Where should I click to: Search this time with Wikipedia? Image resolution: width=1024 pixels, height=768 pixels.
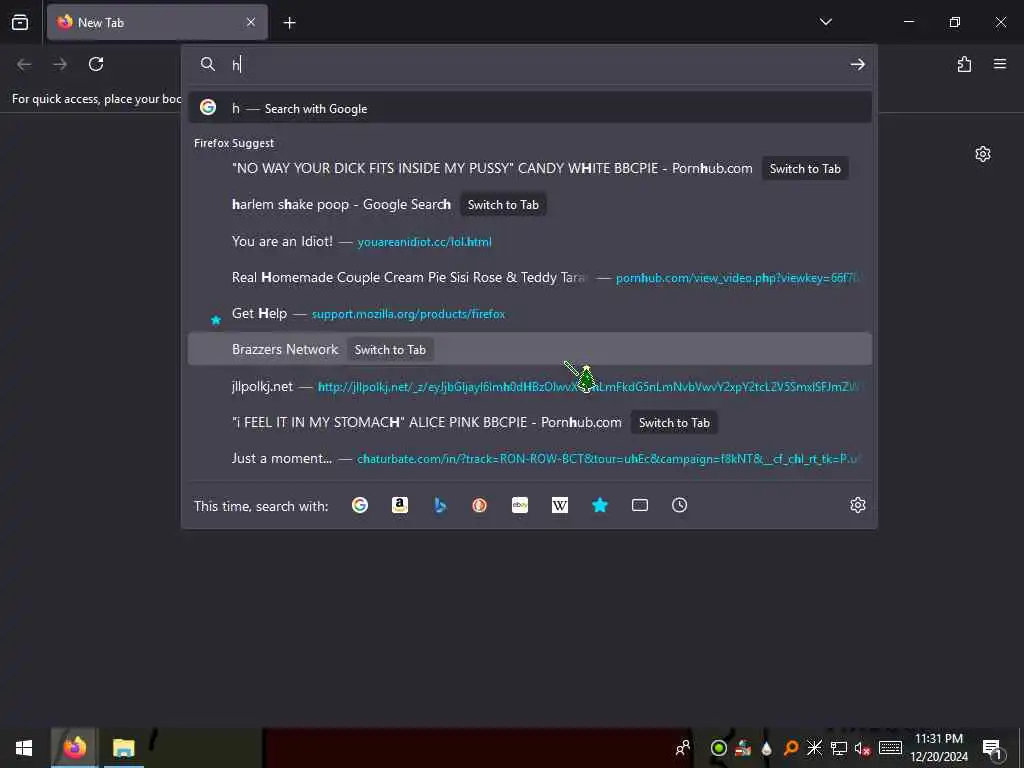[x=560, y=505]
